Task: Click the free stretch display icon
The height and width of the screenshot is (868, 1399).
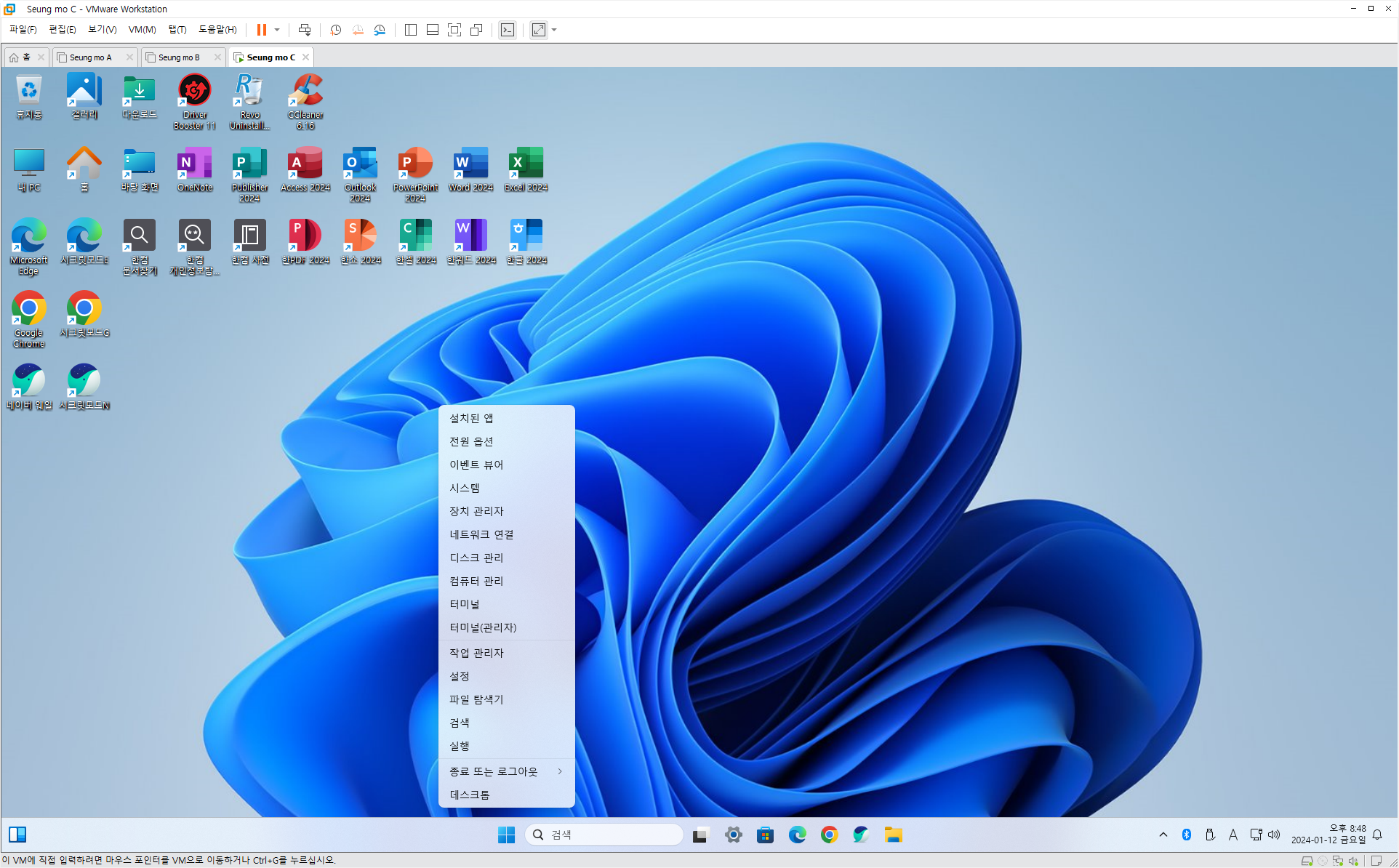Action: point(539,30)
